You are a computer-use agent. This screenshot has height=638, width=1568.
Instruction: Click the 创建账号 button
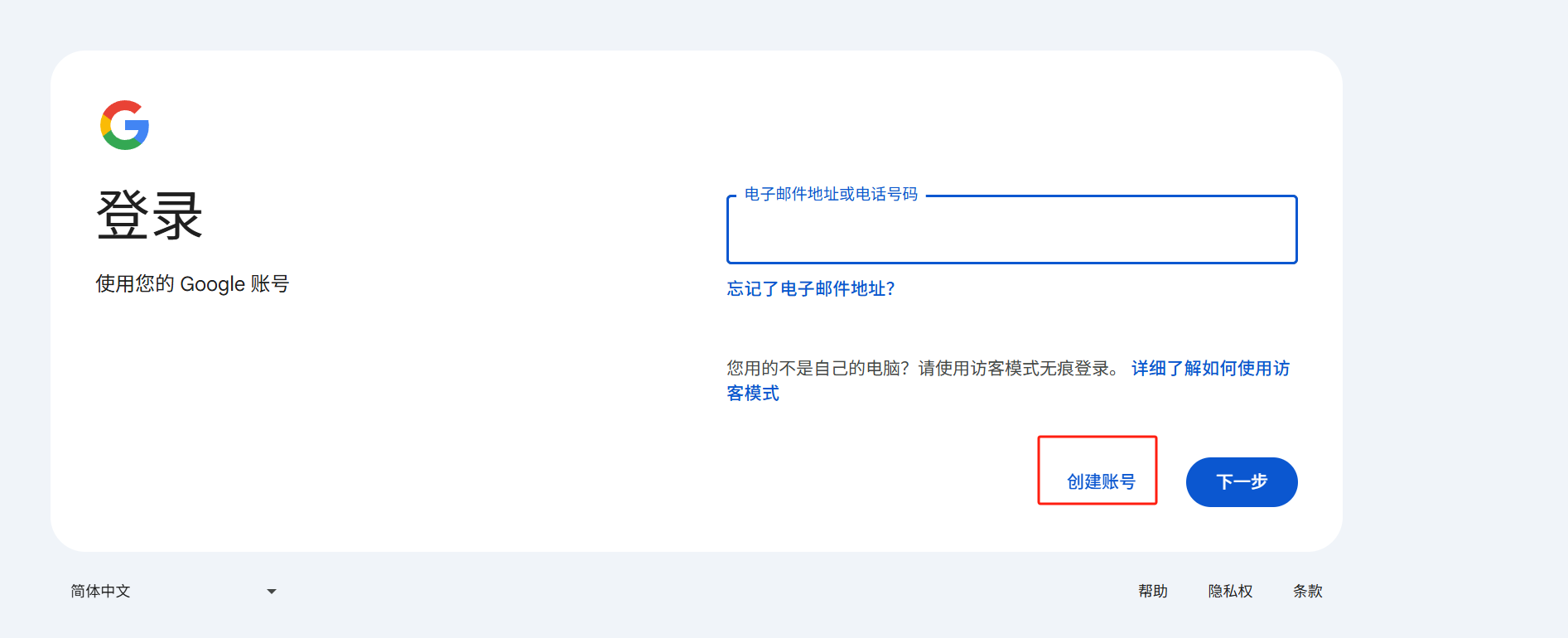click(1100, 481)
